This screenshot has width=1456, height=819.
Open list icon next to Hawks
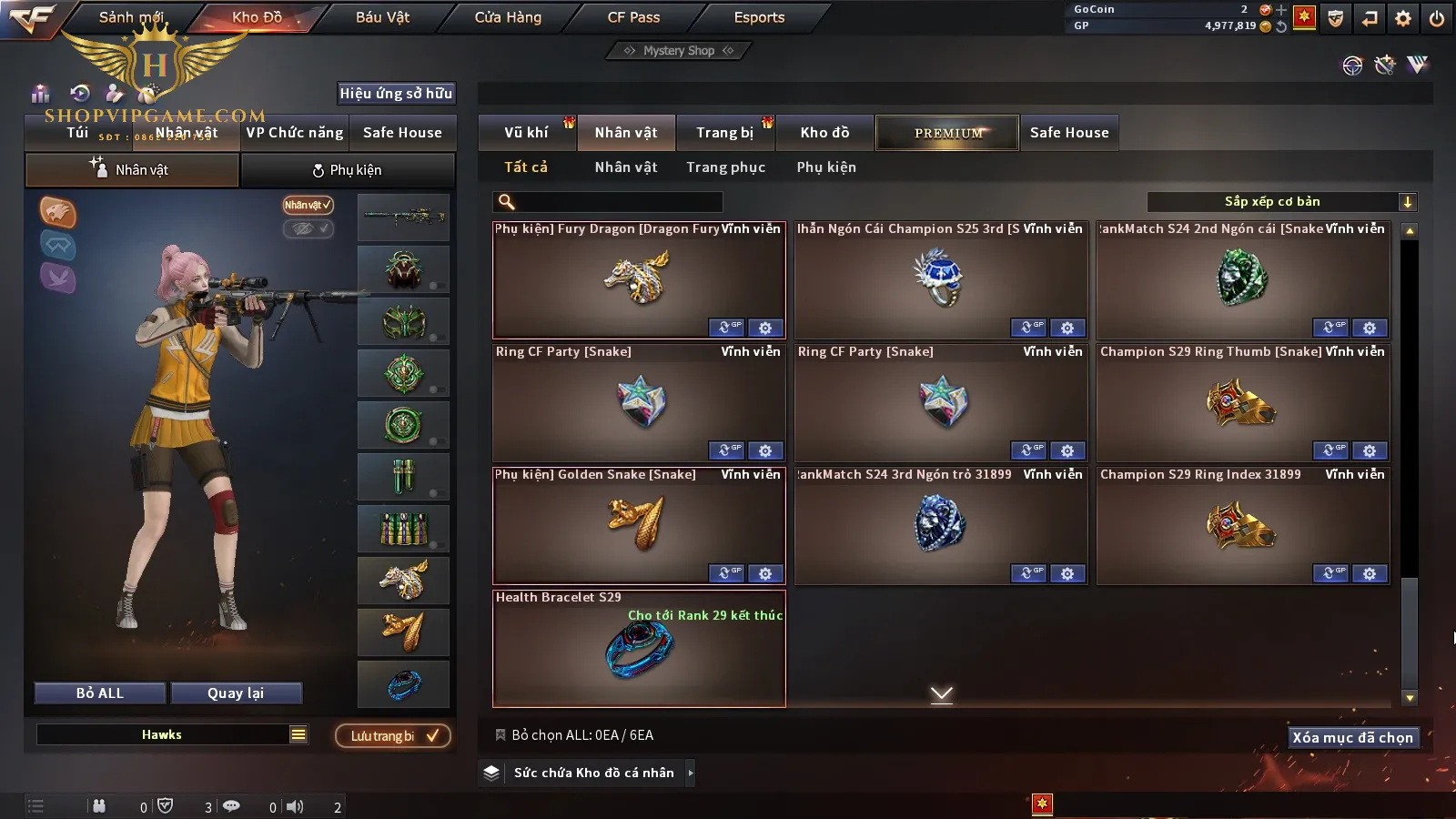[x=298, y=734]
